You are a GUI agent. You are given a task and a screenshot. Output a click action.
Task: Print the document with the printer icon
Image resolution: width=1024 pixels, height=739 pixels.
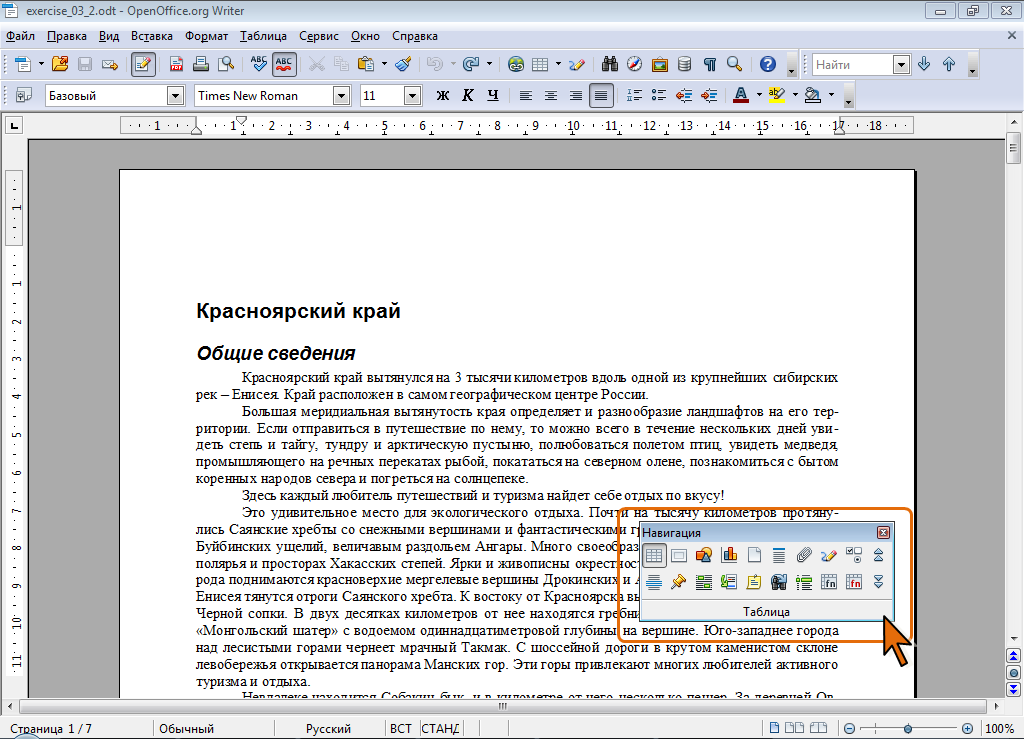click(x=201, y=64)
